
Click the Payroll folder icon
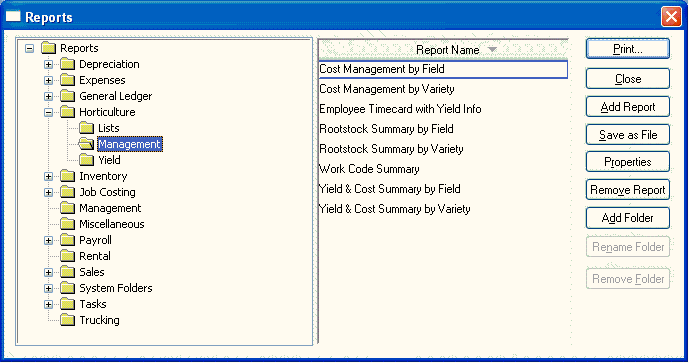[67, 240]
